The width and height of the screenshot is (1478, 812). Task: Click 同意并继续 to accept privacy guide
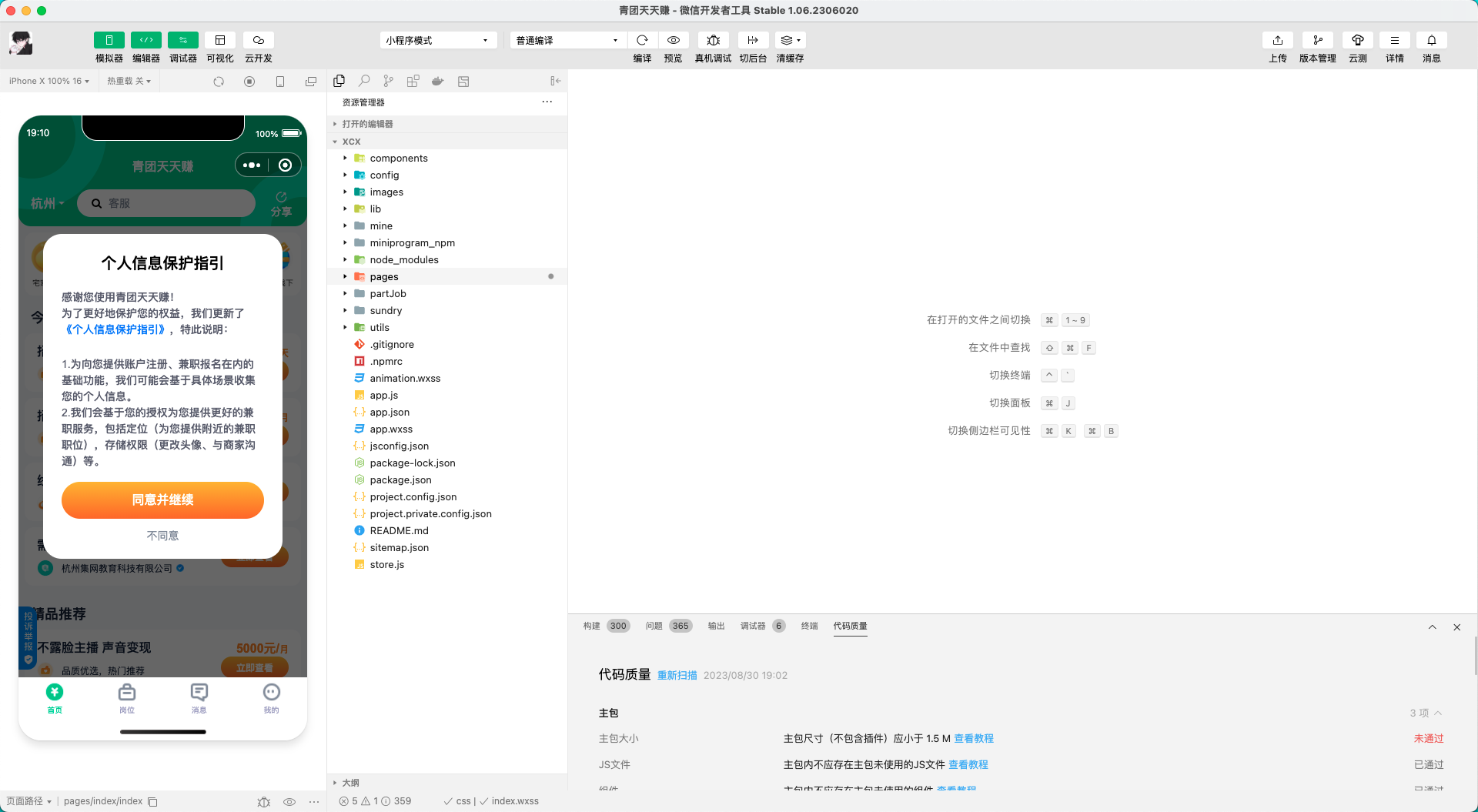point(162,500)
